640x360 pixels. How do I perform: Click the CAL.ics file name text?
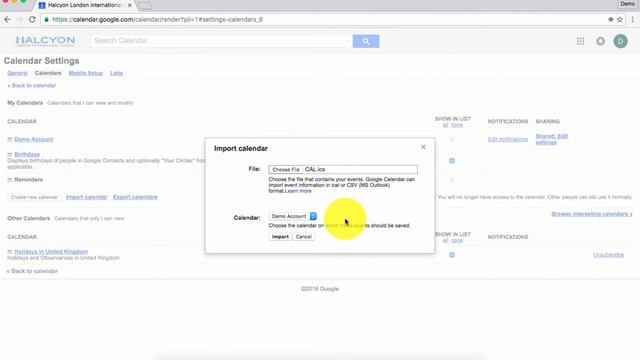pos(315,169)
